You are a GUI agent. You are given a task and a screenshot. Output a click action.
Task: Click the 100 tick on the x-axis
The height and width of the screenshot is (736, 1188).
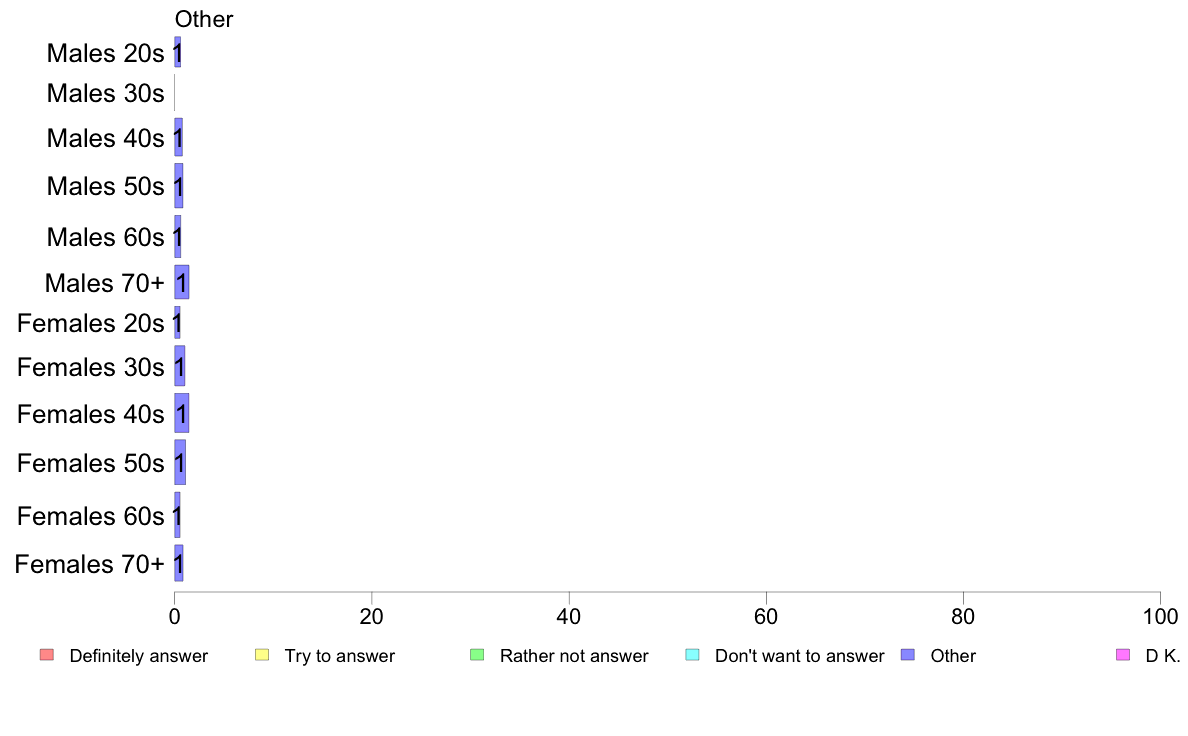(x=1160, y=616)
